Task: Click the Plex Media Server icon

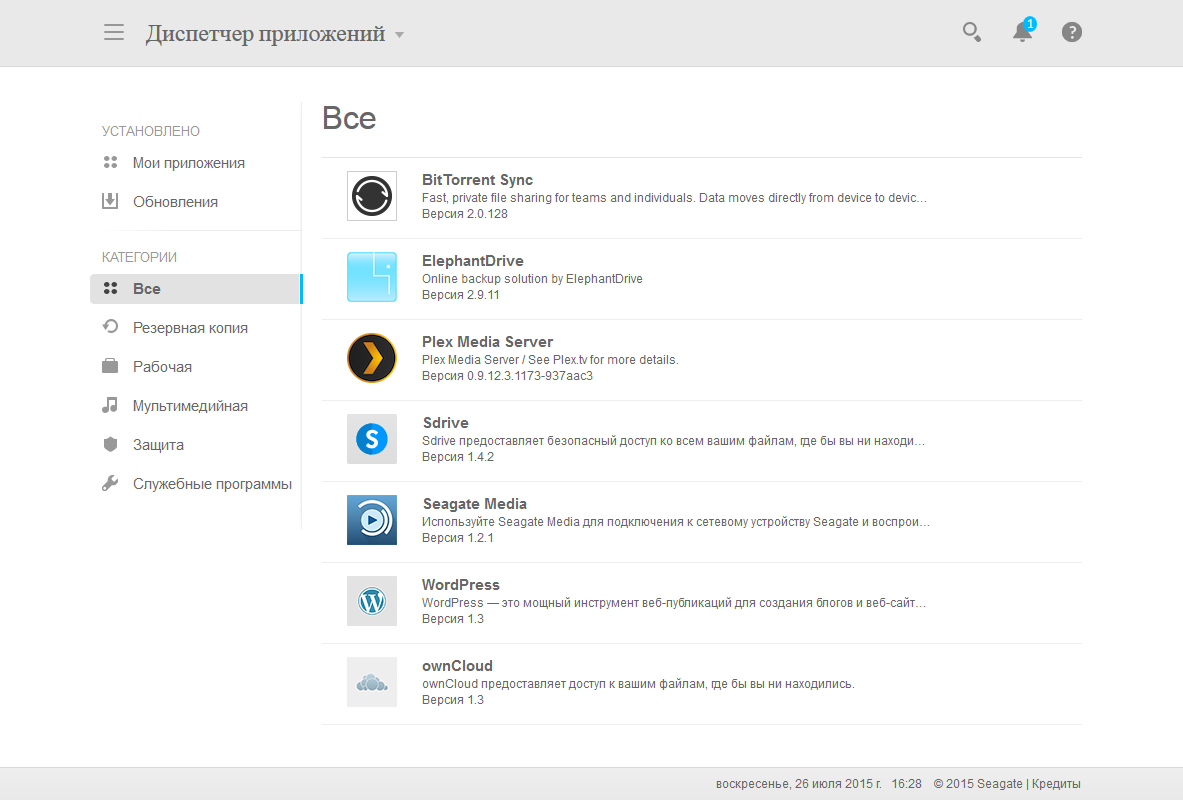Action: 372,358
